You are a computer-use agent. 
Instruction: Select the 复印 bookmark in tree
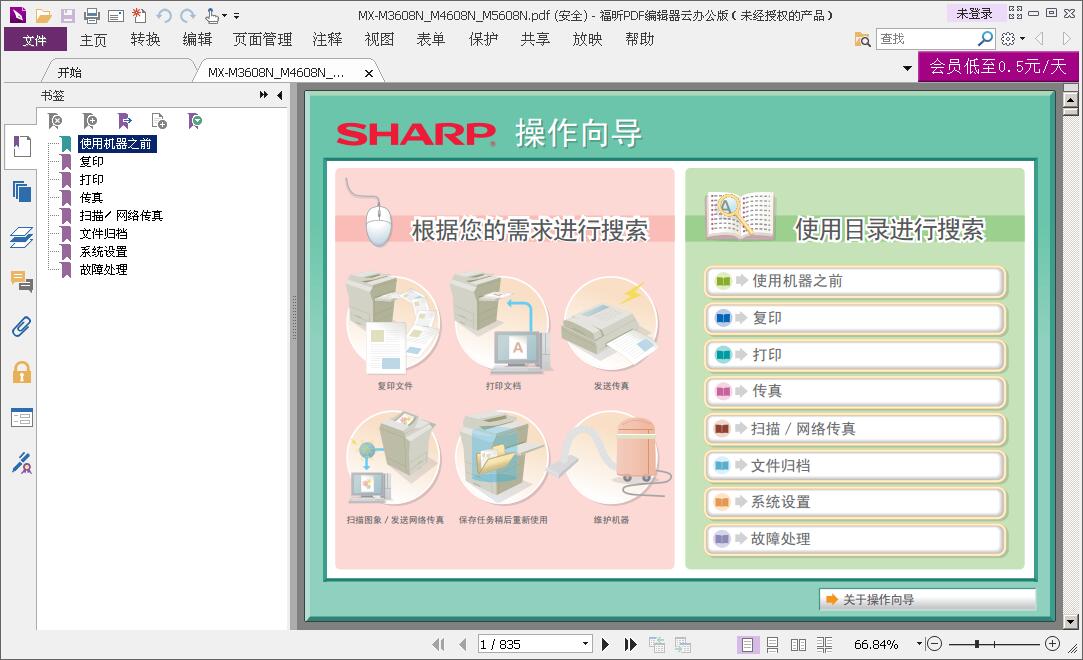point(92,162)
